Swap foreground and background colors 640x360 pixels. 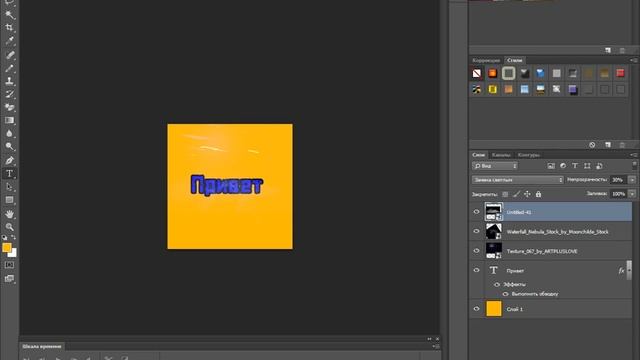click(x=13, y=237)
